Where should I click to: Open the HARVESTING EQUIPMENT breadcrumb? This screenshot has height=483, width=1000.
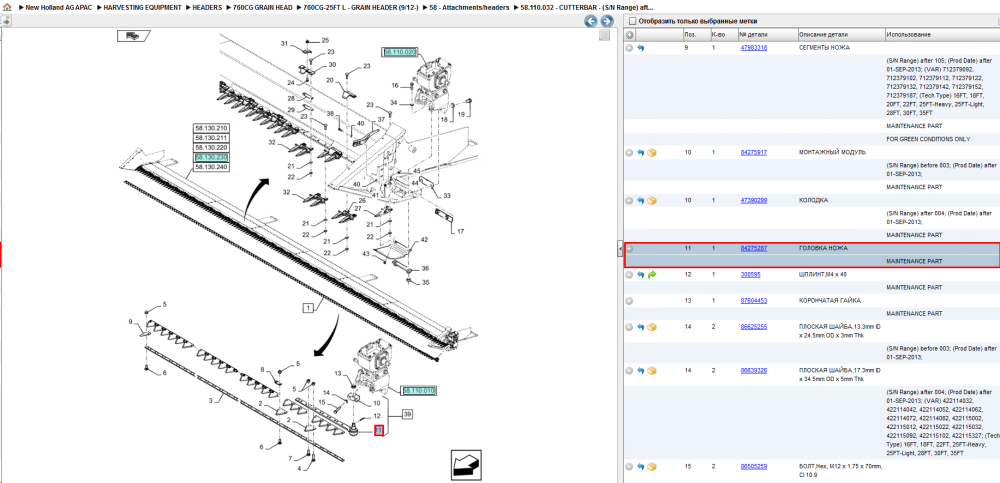click(x=140, y=7)
